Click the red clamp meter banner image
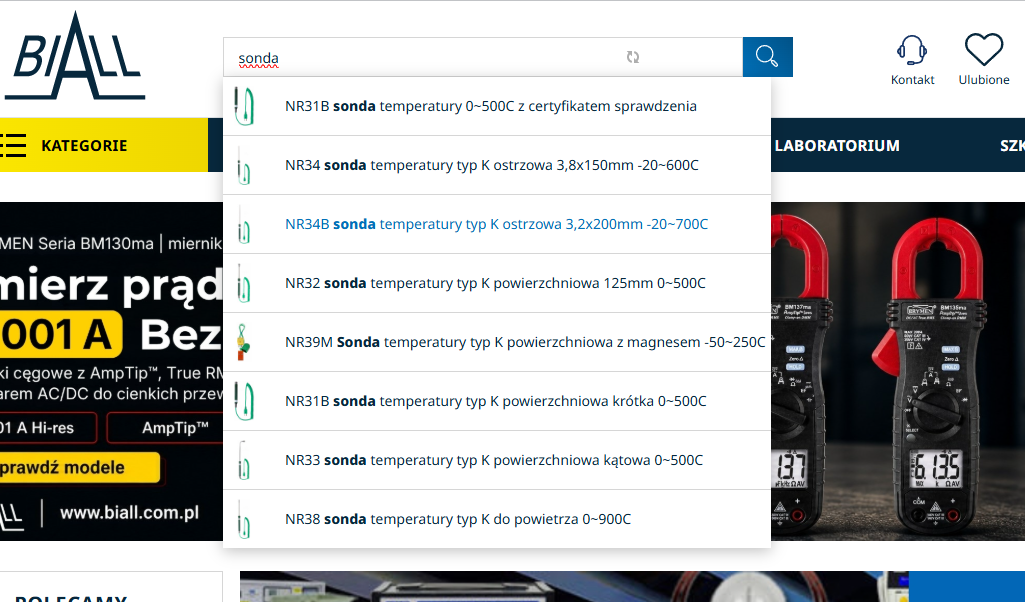Image resolution: width=1025 pixels, height=602 pixels. point(898,371)
